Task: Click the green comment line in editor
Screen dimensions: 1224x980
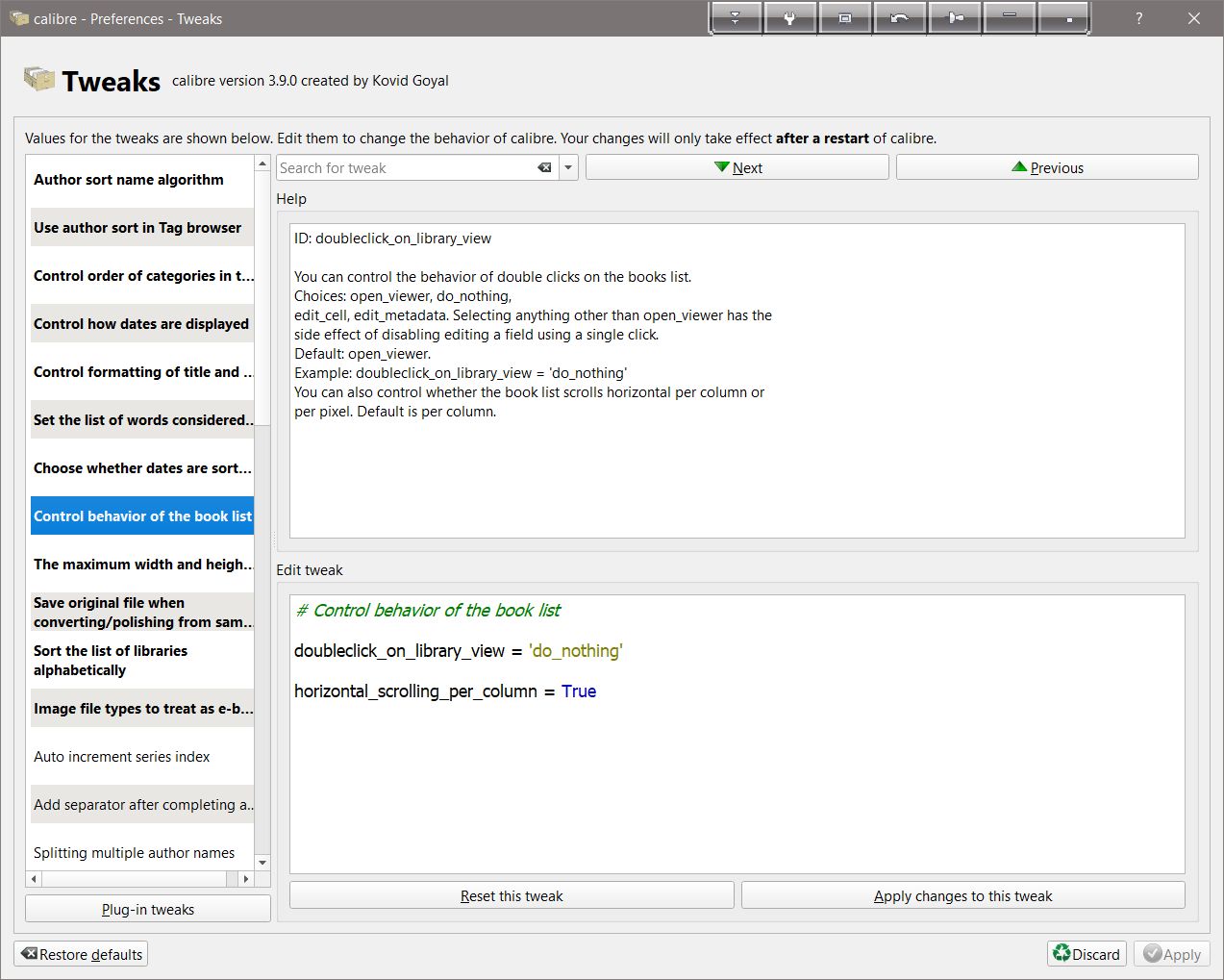Action: [x=428, y=611]
